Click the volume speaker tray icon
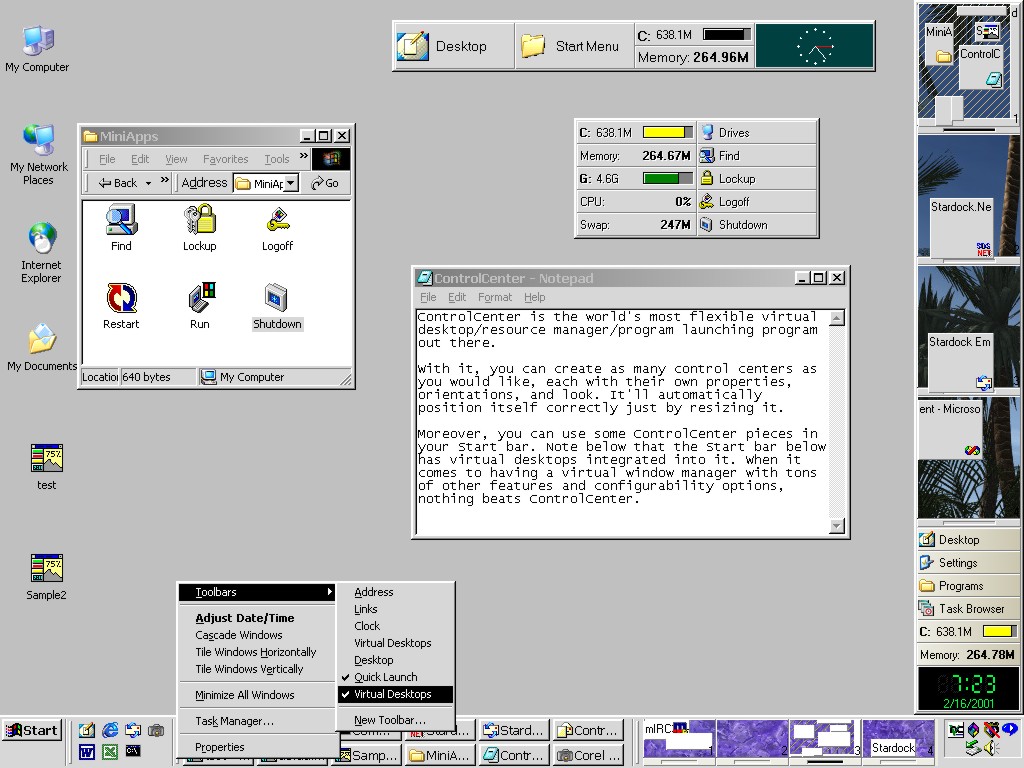Viewport: 1024px width, 768px height. (x=992, y=748)
